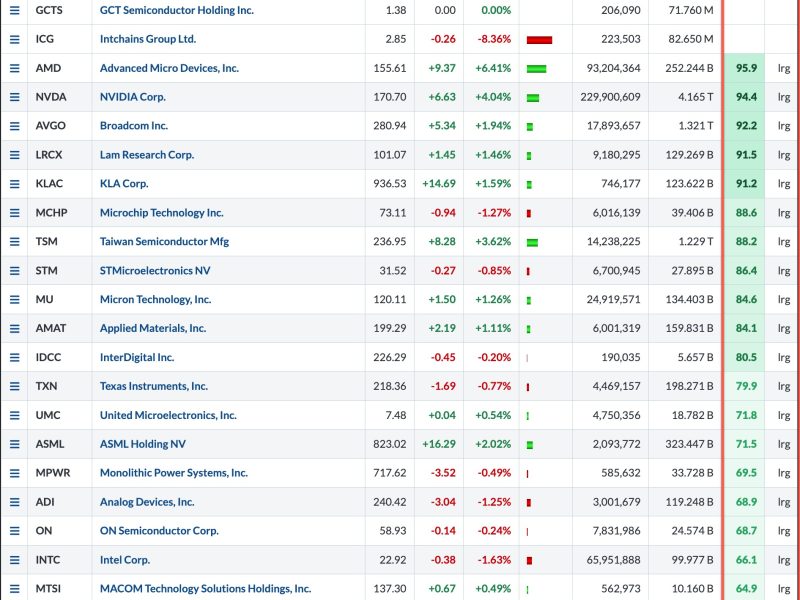Image resolution: width=800 pixels, height=600 pixels.
Task: Open the row menu icon for AMD
Action: (14, 68)
